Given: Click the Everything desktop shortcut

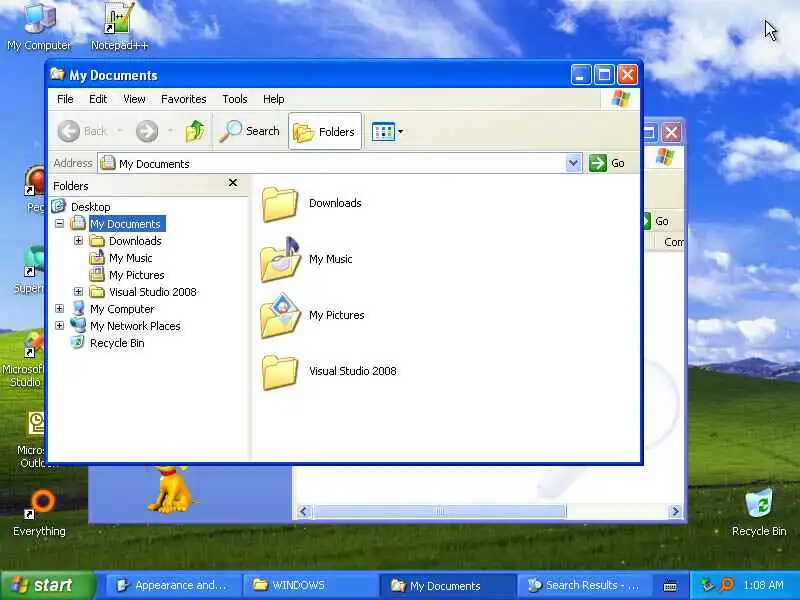Looking at the screenshot, I should pos(39,512).
